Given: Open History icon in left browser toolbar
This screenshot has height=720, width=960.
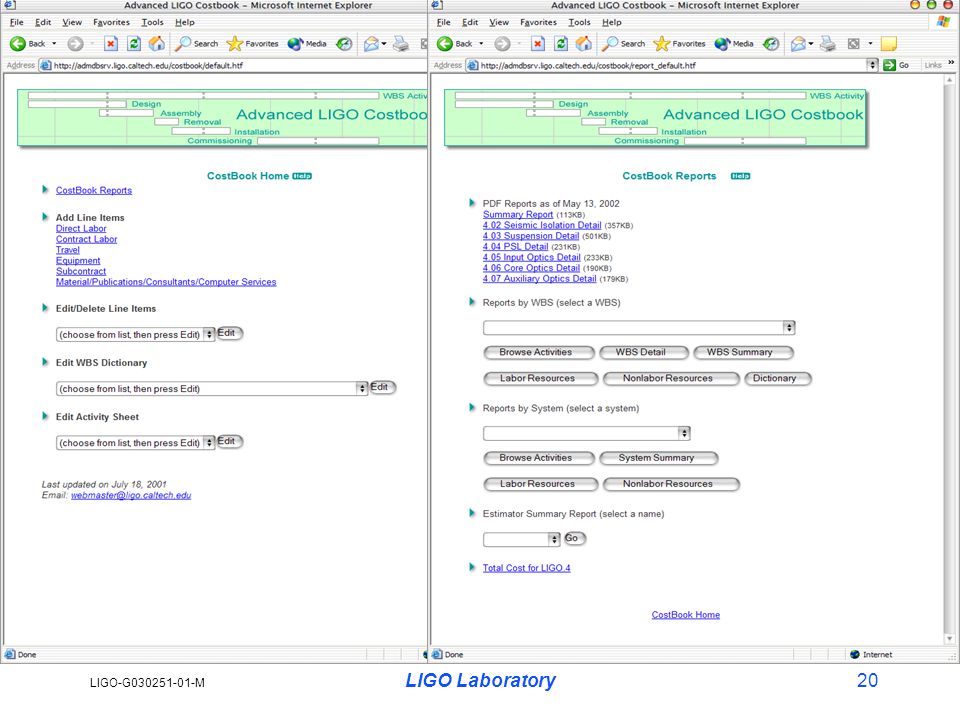Looking at the screenshot, I should (344, 43).
